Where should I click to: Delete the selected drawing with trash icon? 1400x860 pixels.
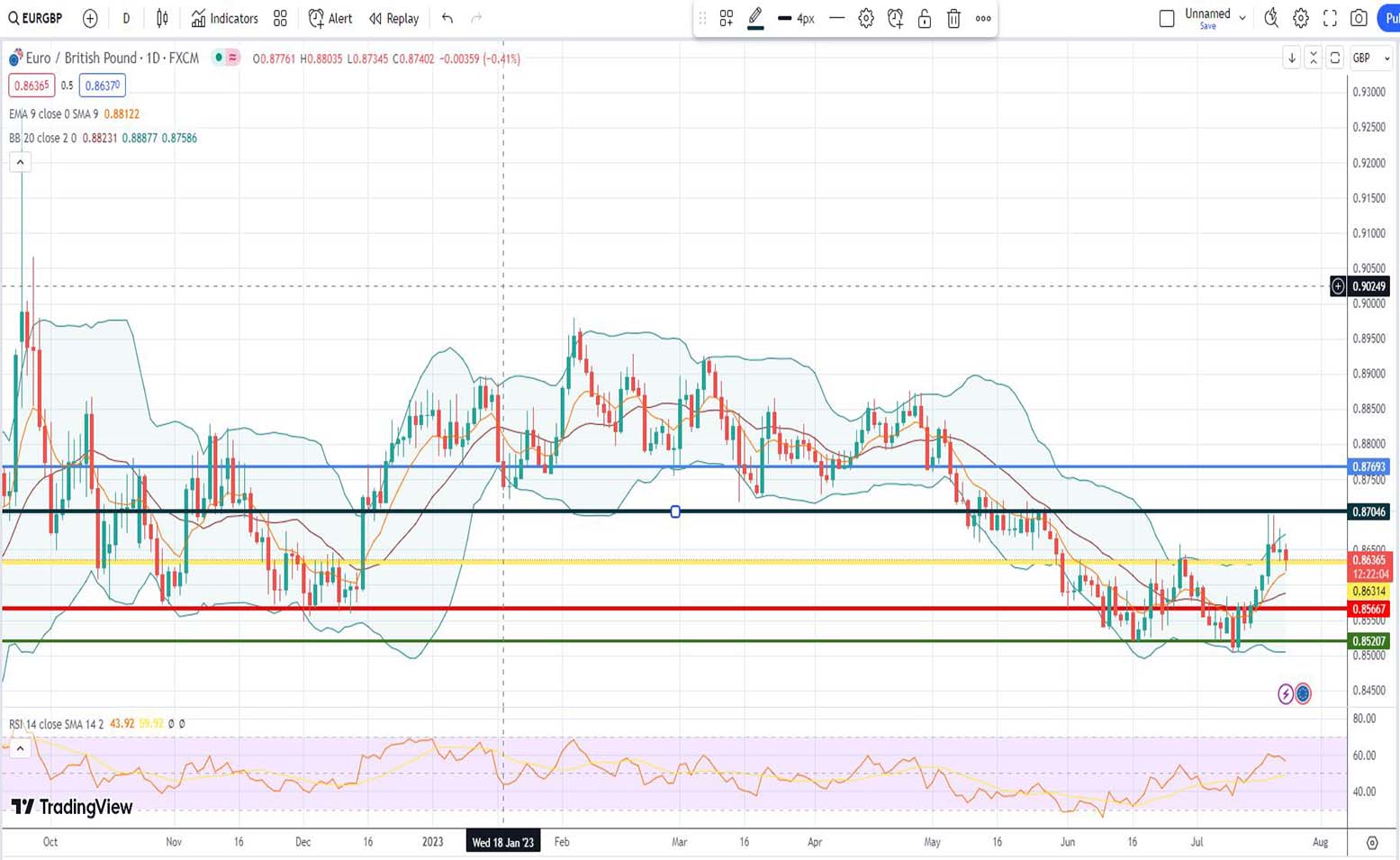tap(953, 18)
